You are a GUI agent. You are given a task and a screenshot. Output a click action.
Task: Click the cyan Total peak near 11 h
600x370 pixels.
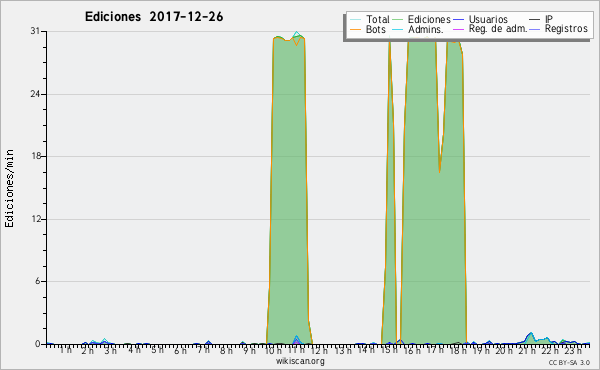[x=297, y=34]
